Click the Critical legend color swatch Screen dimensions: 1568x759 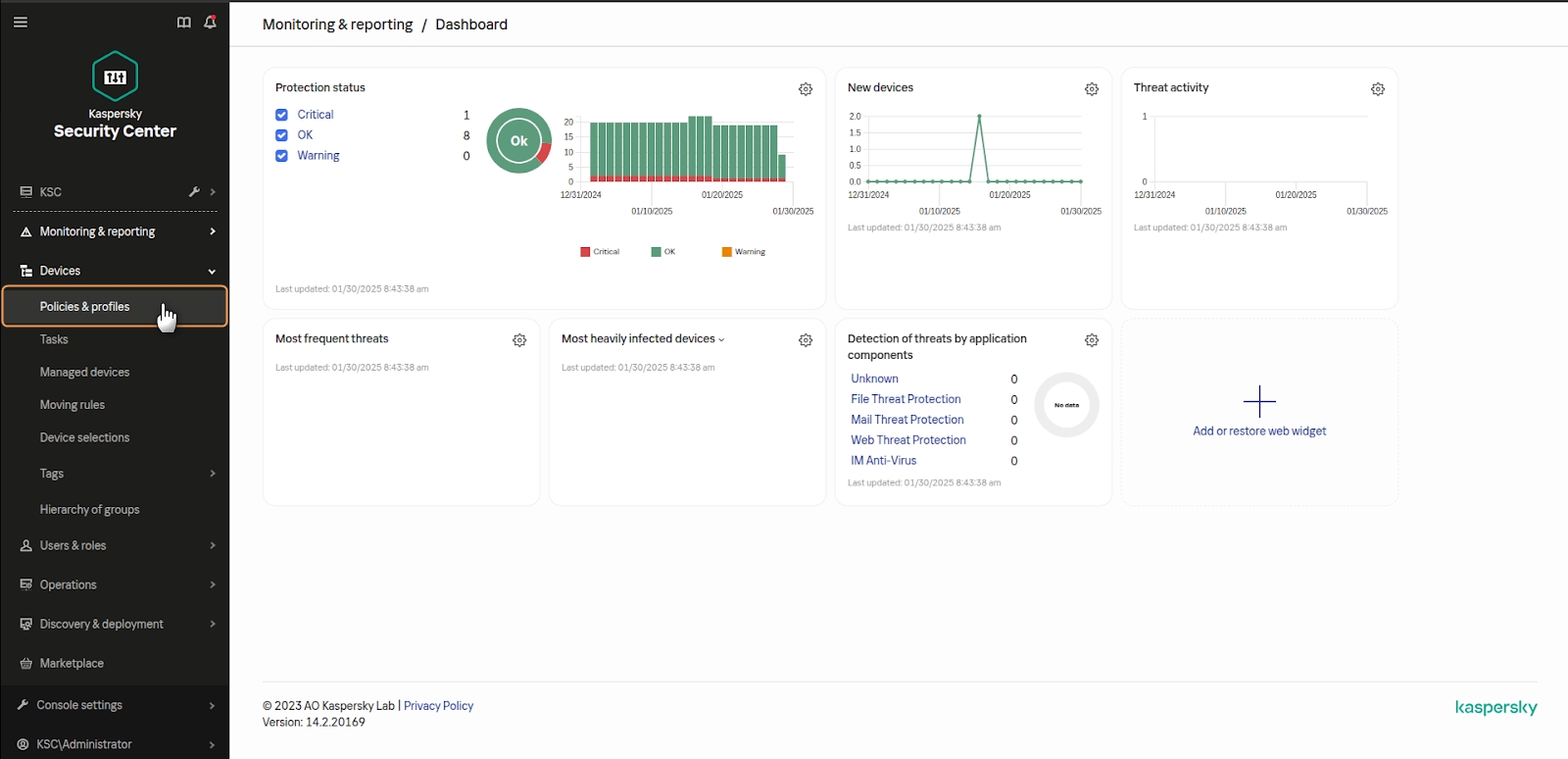585,252
